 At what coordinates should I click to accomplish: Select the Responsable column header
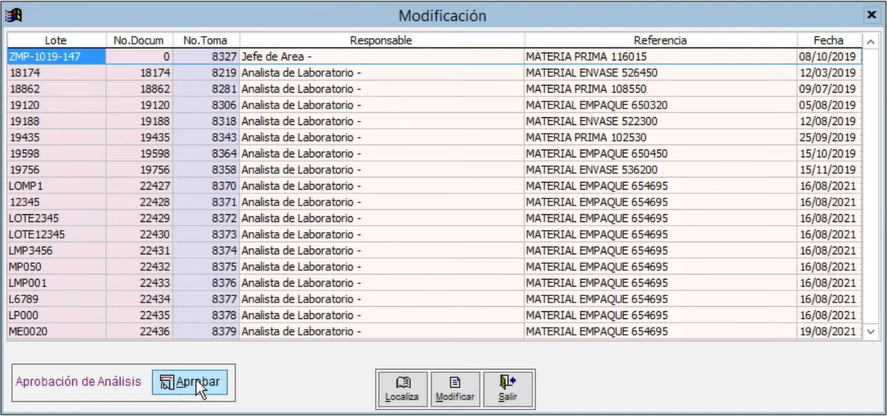[x=381, y=40]
